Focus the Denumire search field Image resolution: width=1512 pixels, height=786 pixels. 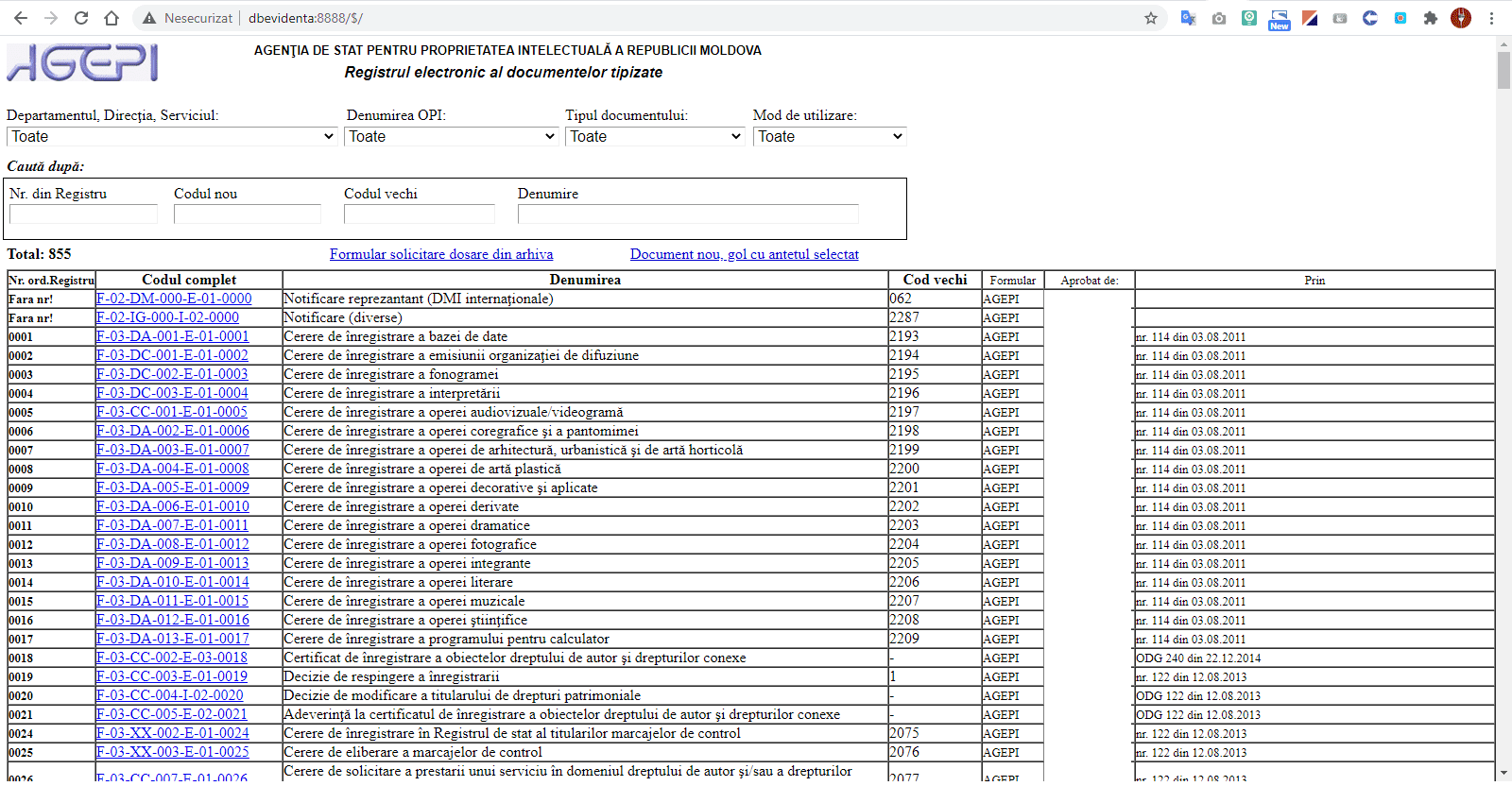[x=688, y=214]
